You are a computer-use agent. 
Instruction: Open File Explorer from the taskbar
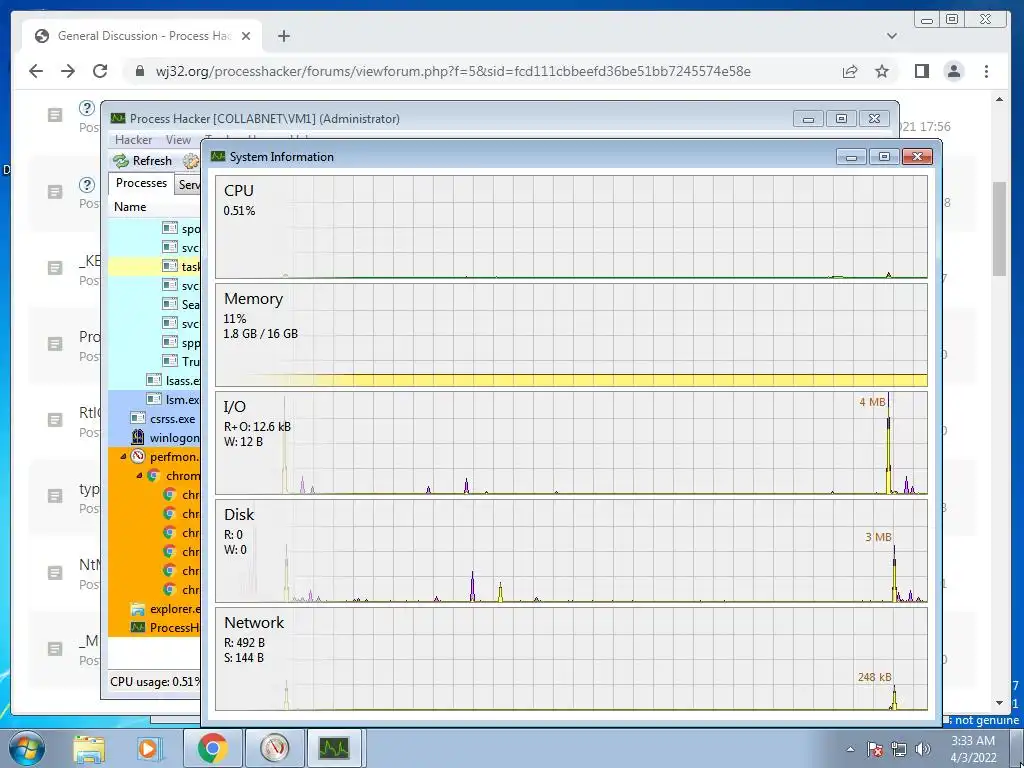[89, 748]
